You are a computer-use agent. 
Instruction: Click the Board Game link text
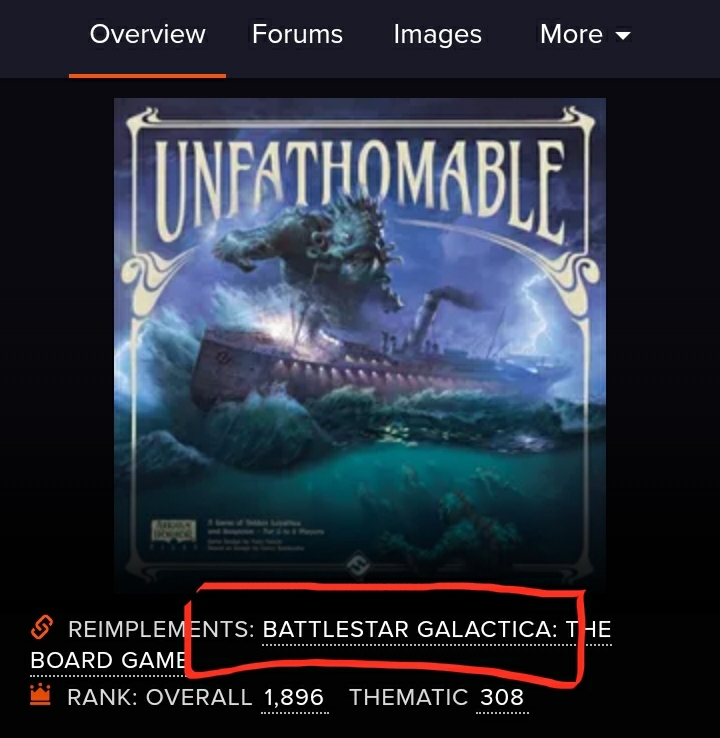(x=108, y=660)
